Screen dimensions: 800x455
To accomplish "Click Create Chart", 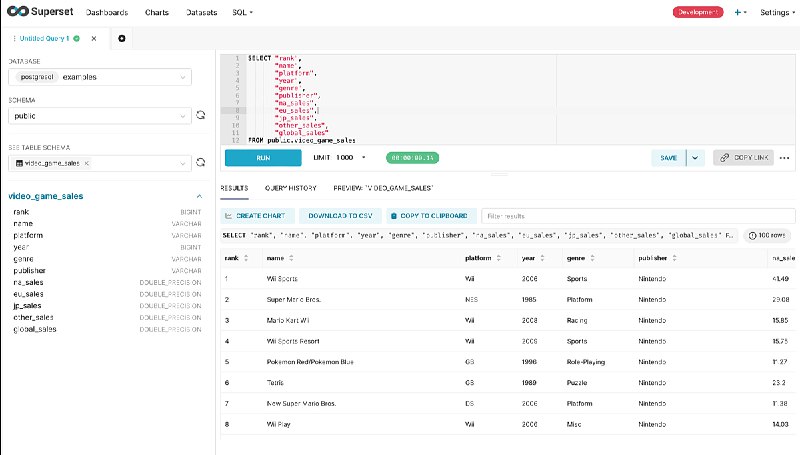I will coord(256,216).
